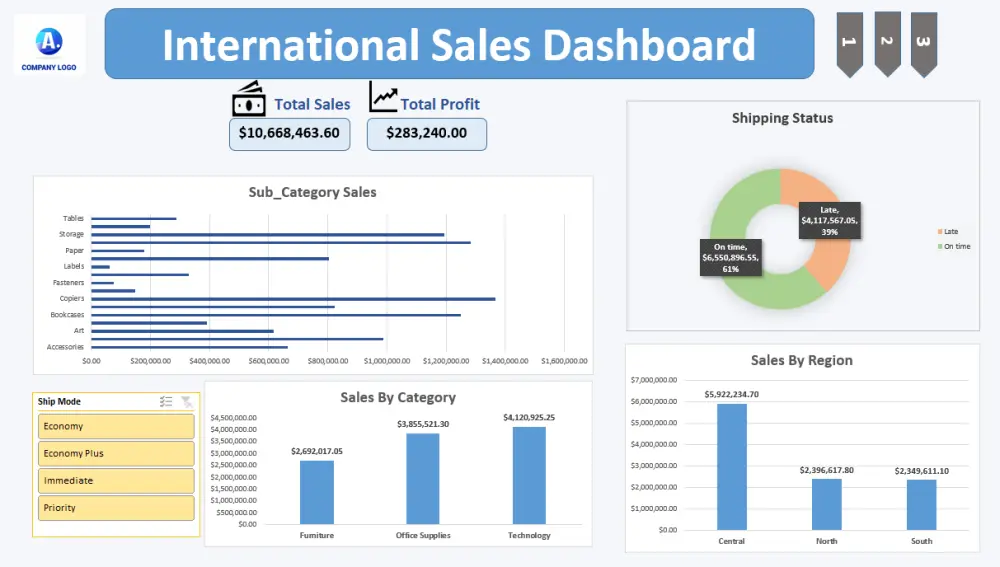Toggle multi-select in Ship Mode slicer
1000x567 pixels.
pyautogui.click(x=166, y=401)
